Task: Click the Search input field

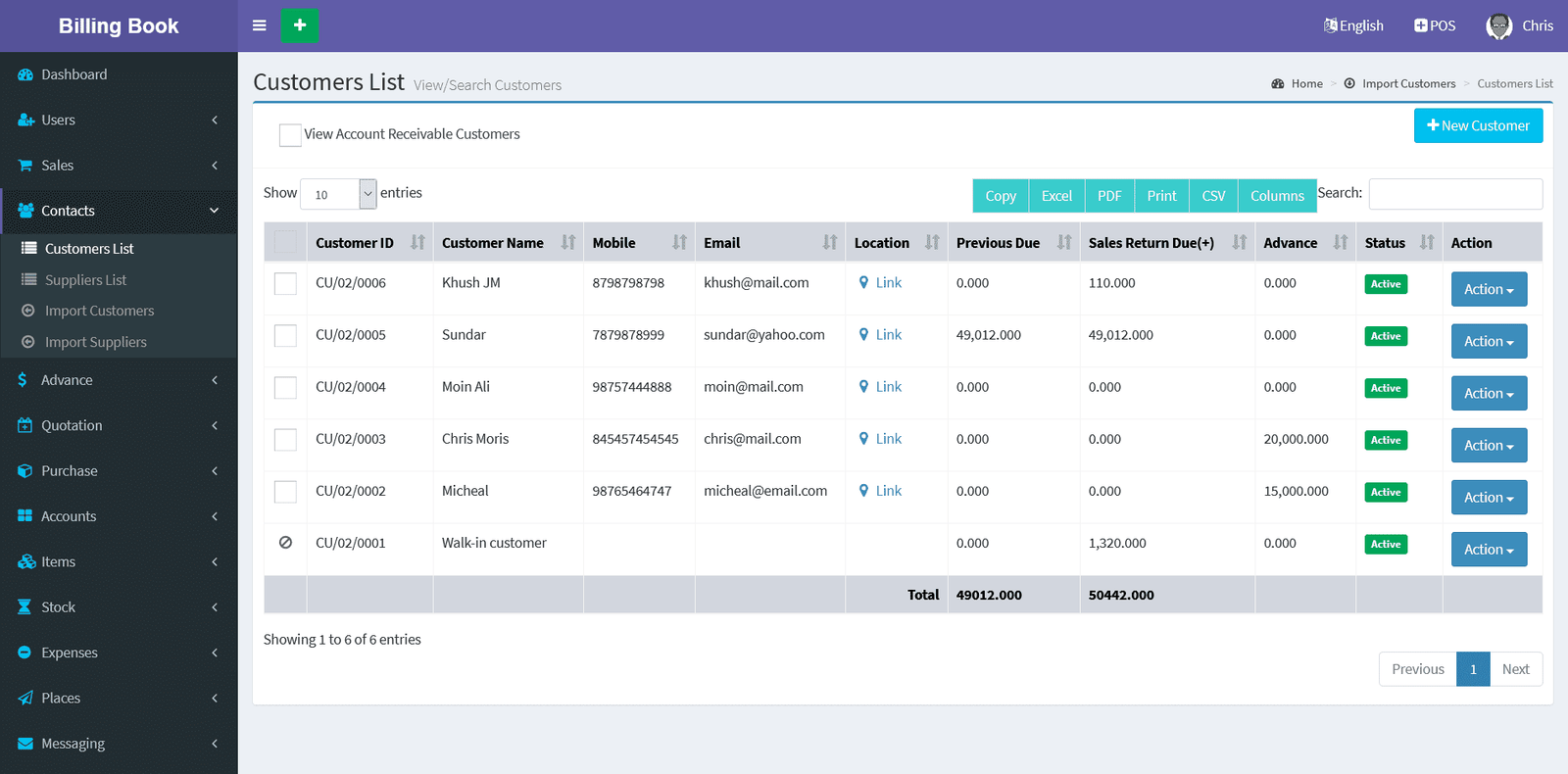Action: coord(1454,194)
